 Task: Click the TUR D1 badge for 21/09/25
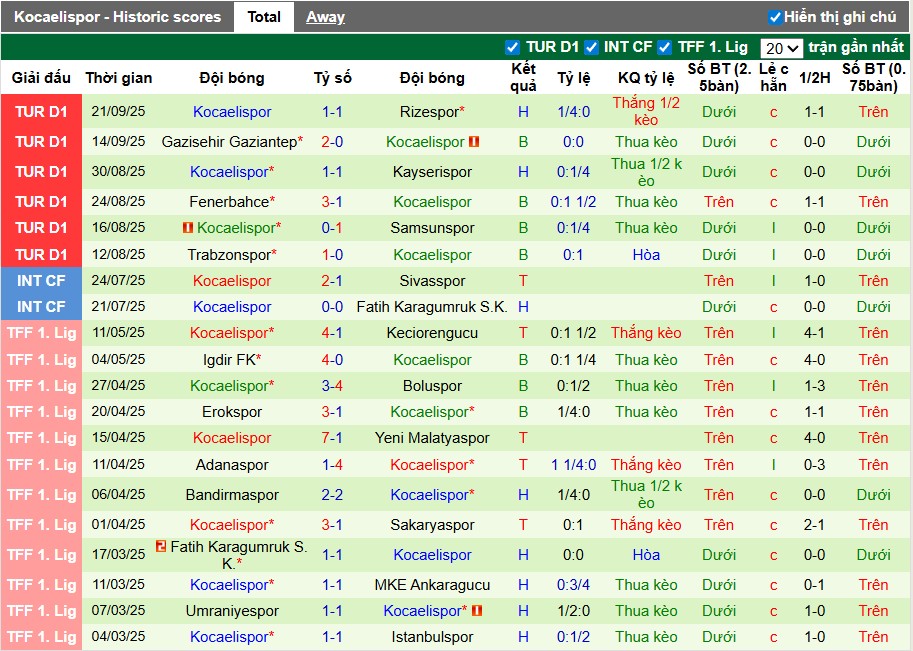point(41,112)
